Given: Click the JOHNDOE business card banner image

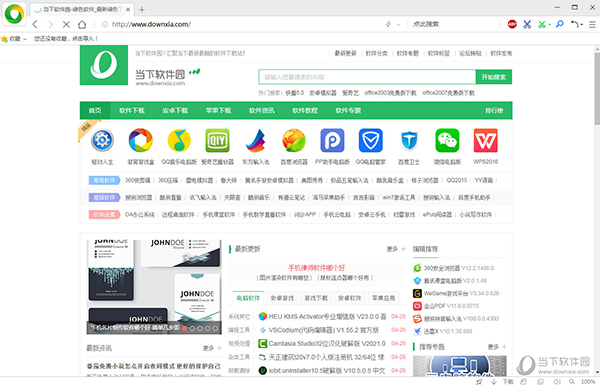Looking at the screenshot, I should (154, 287).
